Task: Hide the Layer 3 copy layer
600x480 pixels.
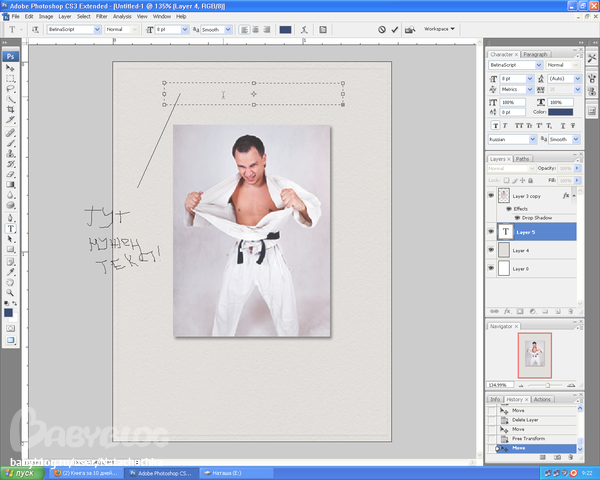Action: (491, 196)
